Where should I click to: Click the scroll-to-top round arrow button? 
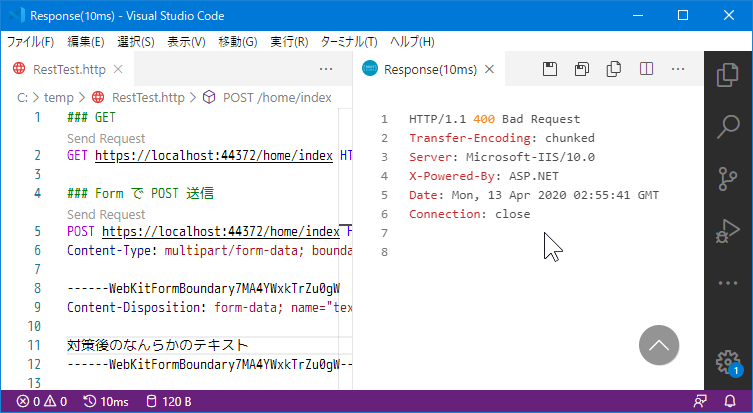[659, 345]
